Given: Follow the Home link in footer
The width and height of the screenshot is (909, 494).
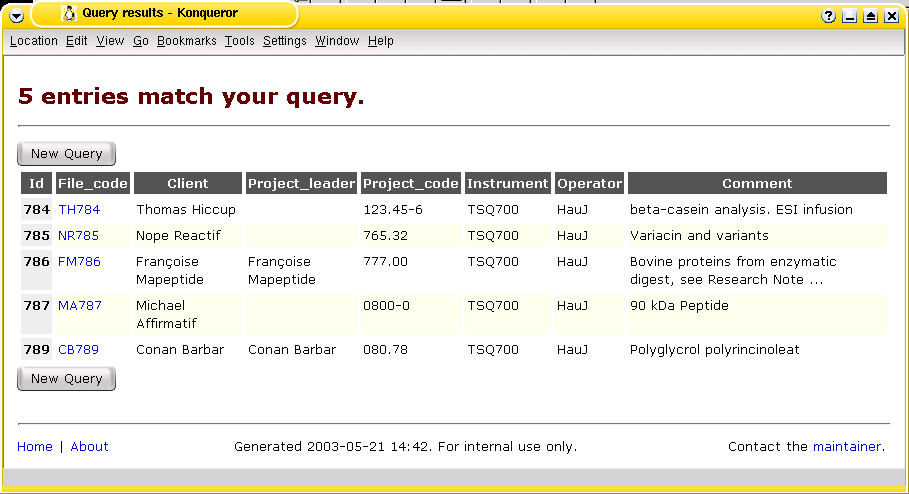Looking at the screenshot, I should (x=35, y=446).
